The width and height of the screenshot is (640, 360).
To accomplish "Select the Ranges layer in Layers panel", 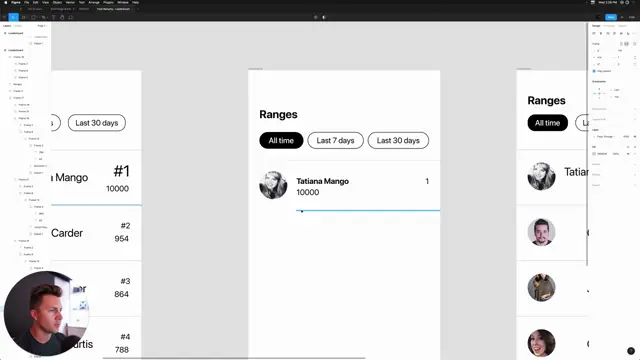I will click(x=18, y=84).
